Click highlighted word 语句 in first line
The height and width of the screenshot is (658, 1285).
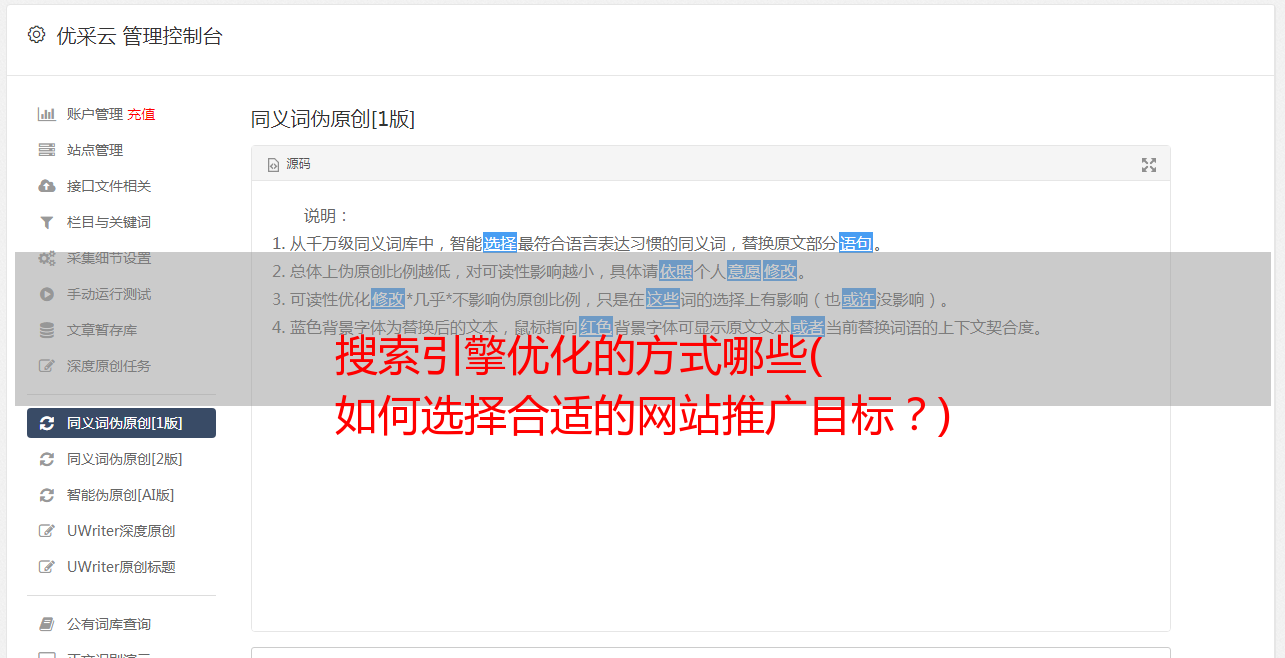pyautogui.click(x=856, y=243)
